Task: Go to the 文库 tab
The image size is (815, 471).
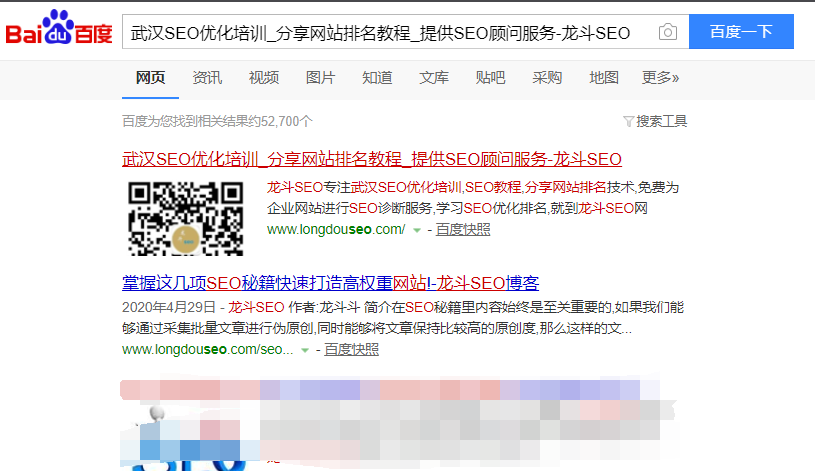Action: point(433,78)
